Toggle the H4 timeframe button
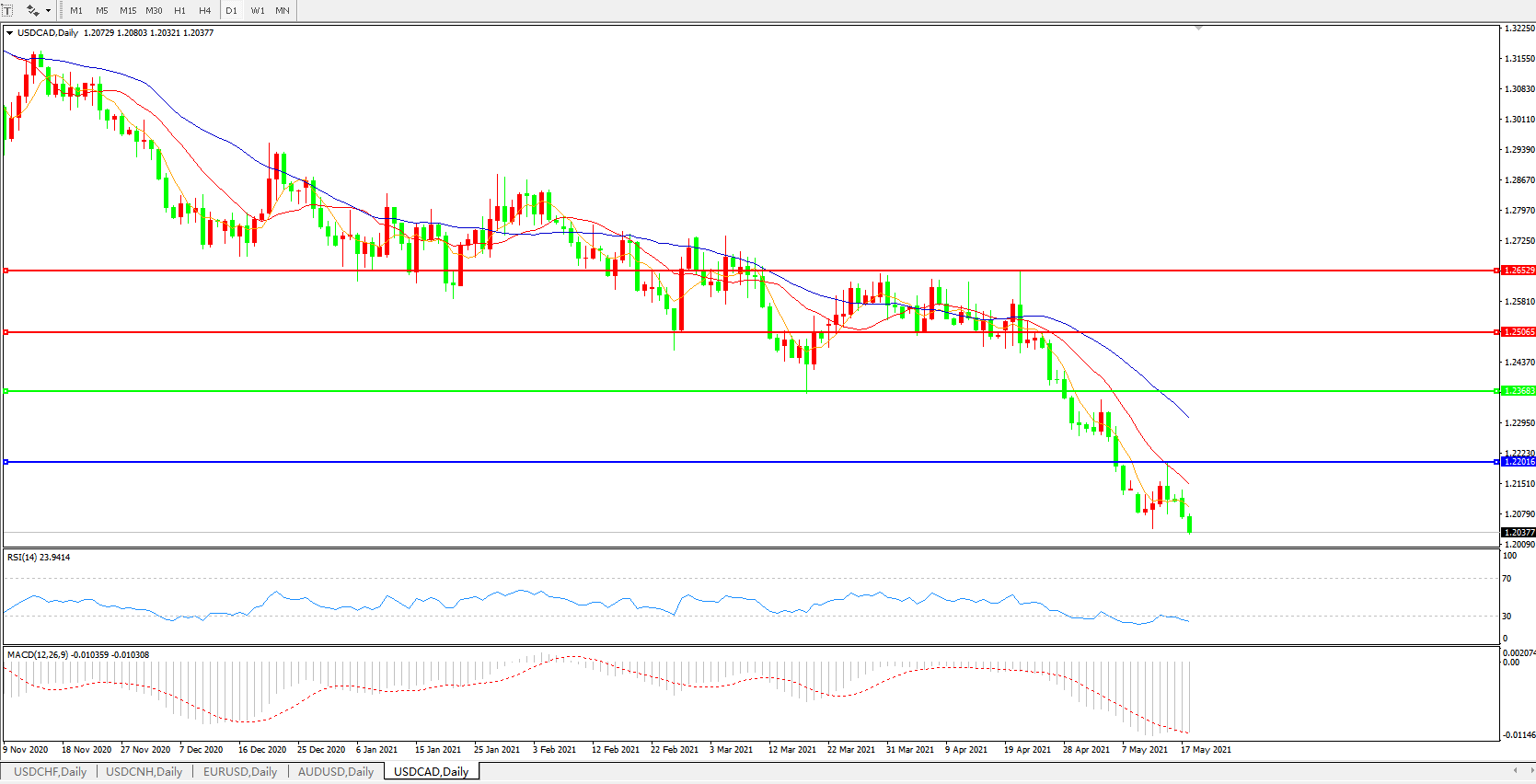The height and width of the screenshot is (784, 1536). point(205,11)
